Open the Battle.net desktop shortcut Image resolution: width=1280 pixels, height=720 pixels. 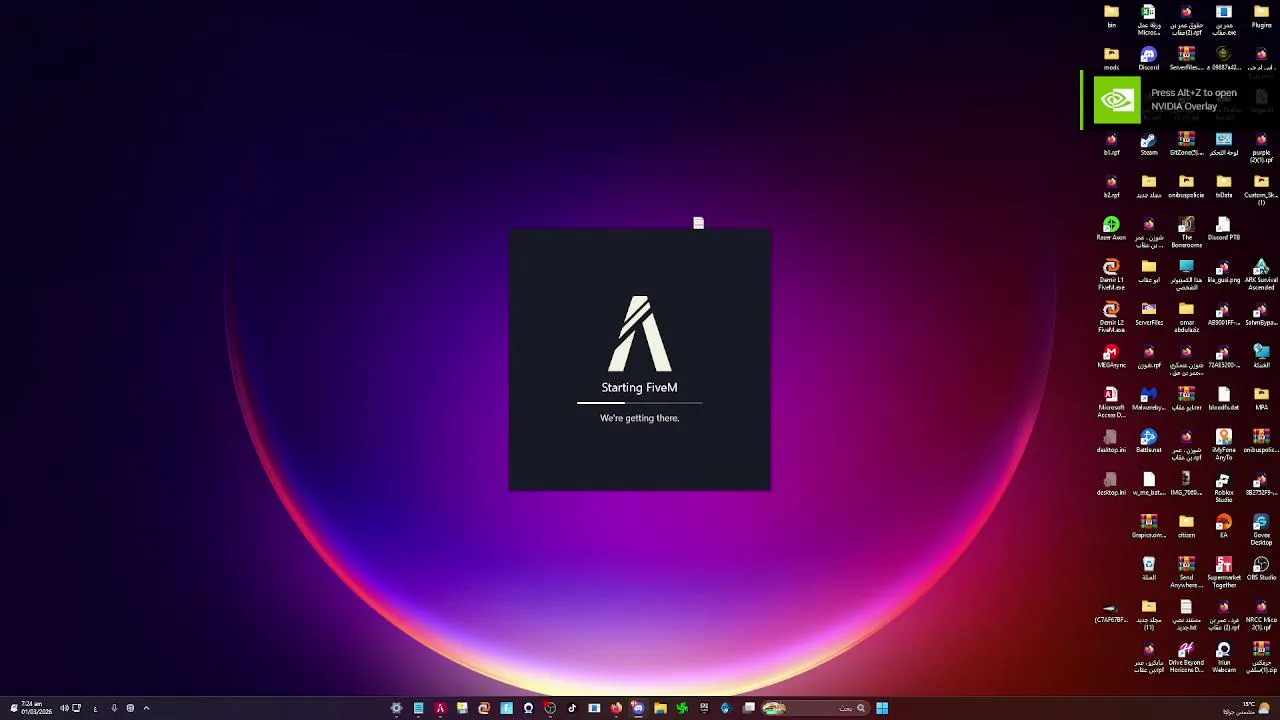click(x=1148, y=442)
